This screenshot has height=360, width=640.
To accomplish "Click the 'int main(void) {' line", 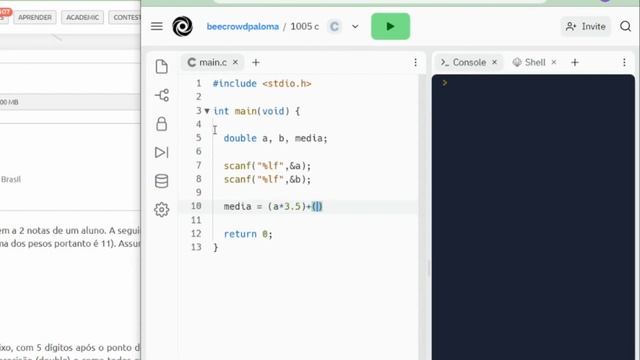I will 256,111.
